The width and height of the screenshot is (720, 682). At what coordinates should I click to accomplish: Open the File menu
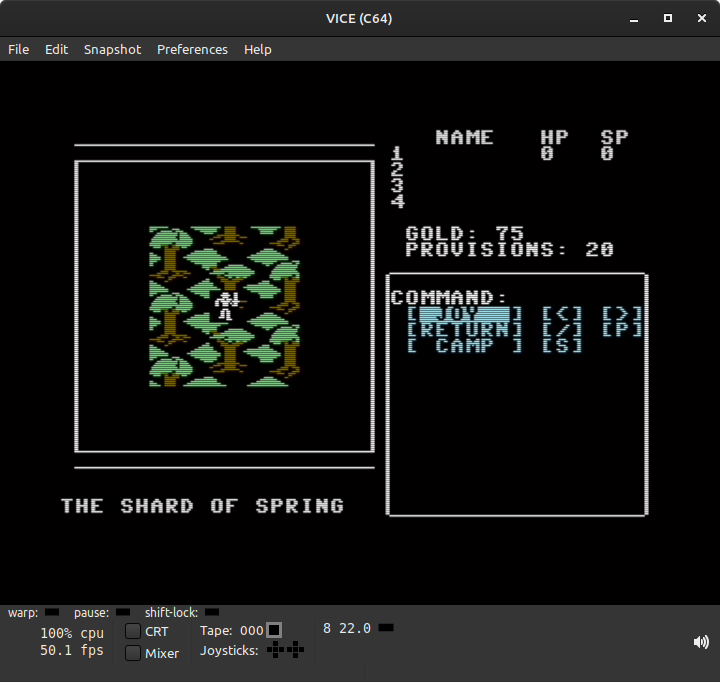pyautogui.click(x=18, y=49)
